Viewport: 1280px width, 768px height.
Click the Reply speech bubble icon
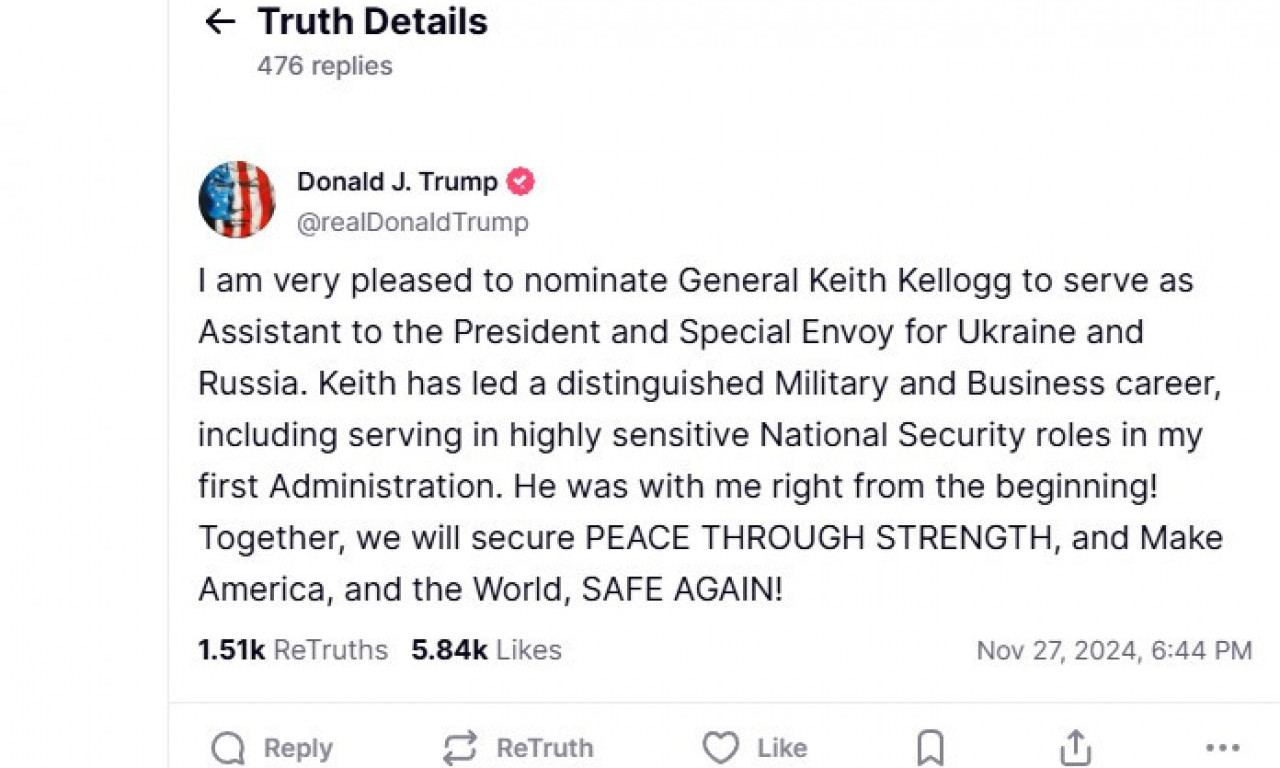229,748
